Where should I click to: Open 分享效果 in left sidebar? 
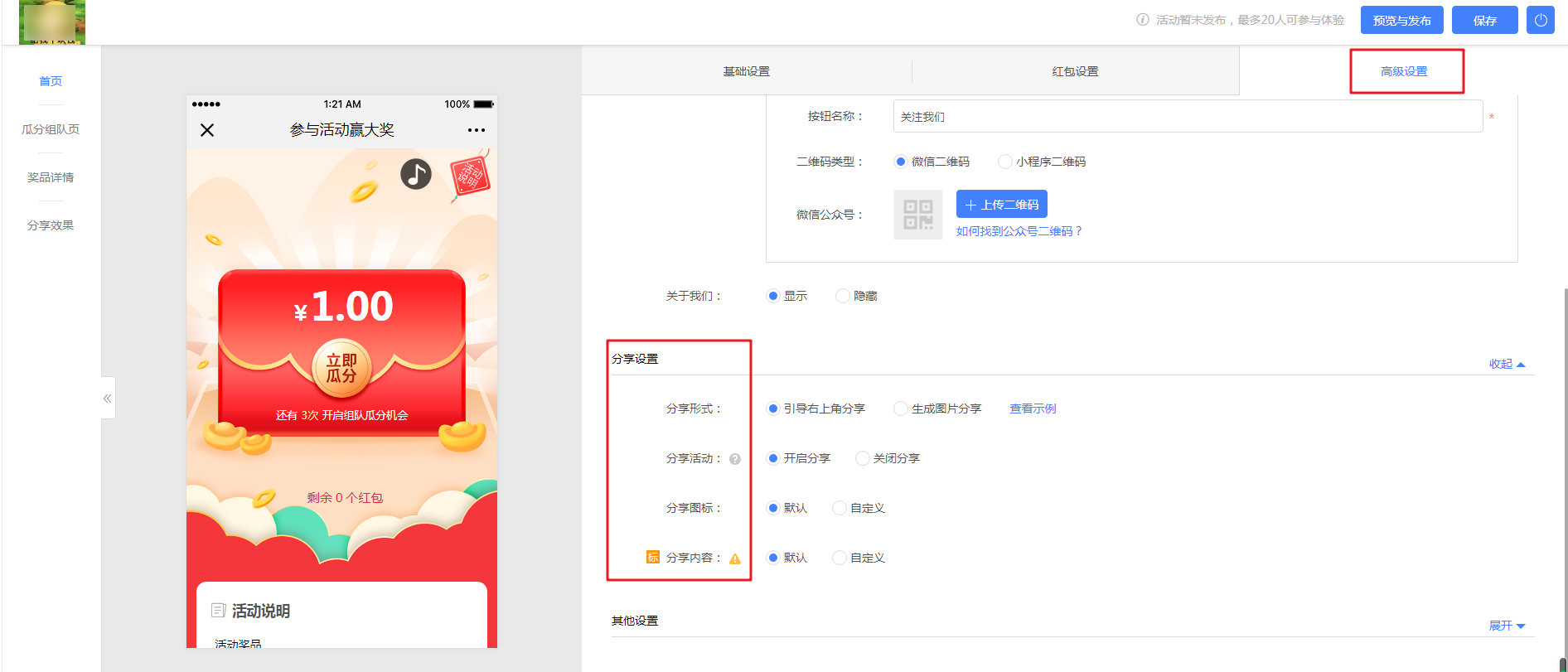[x=51, y=225]
